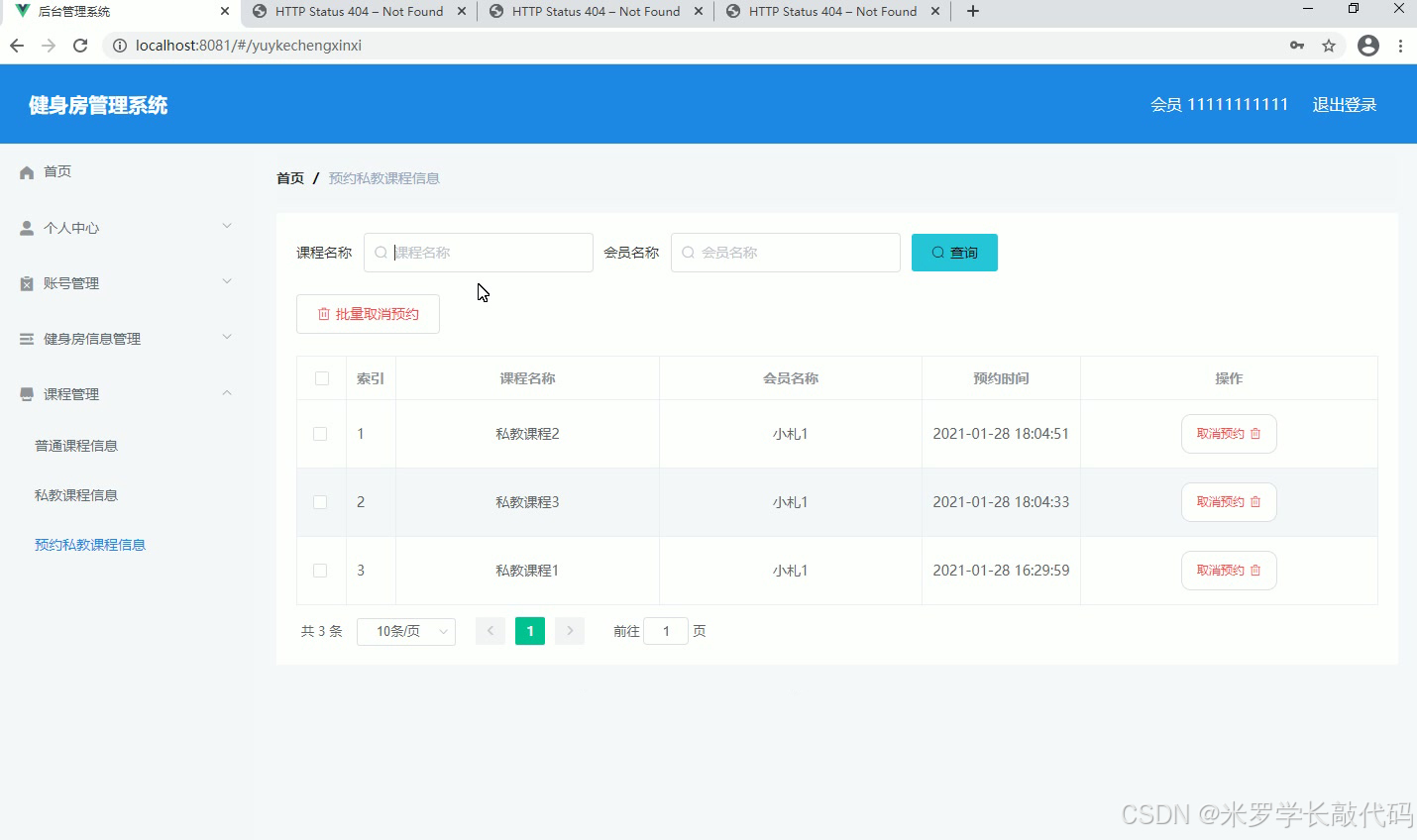Open a new browser tab with plus
The height and width of the screenshot is (840, 1417).
(973, 11)
